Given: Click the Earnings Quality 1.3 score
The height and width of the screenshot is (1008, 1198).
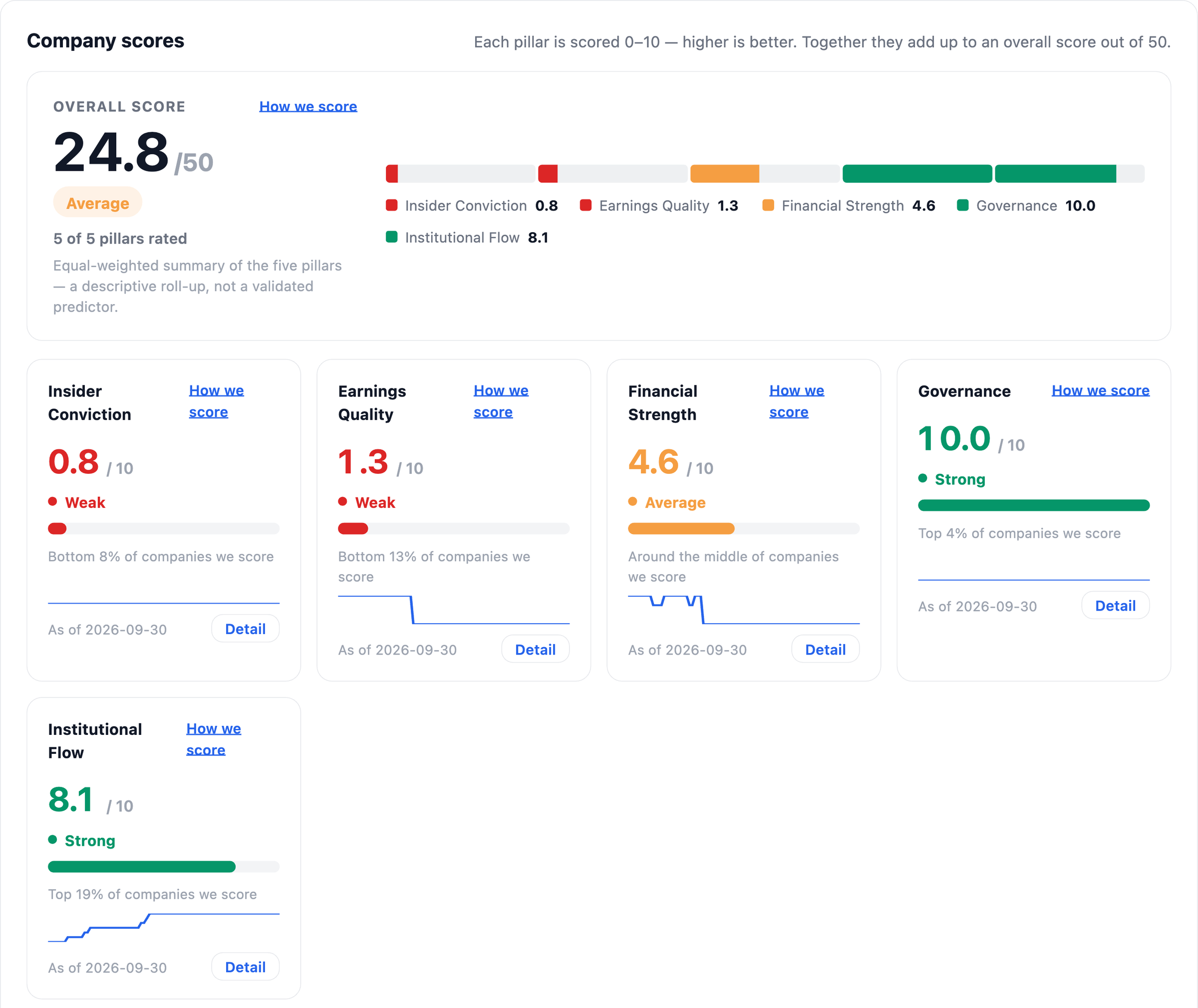Looking at the screenshot, I should point(363,462).
